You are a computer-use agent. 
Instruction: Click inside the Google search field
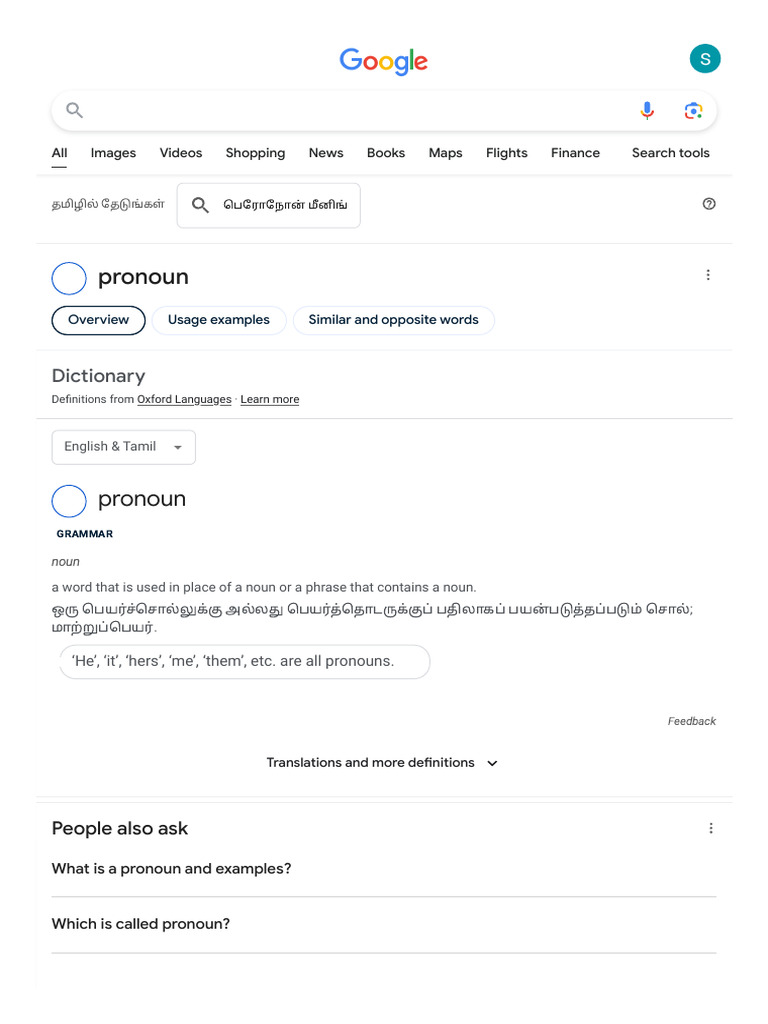pos(350,111)
